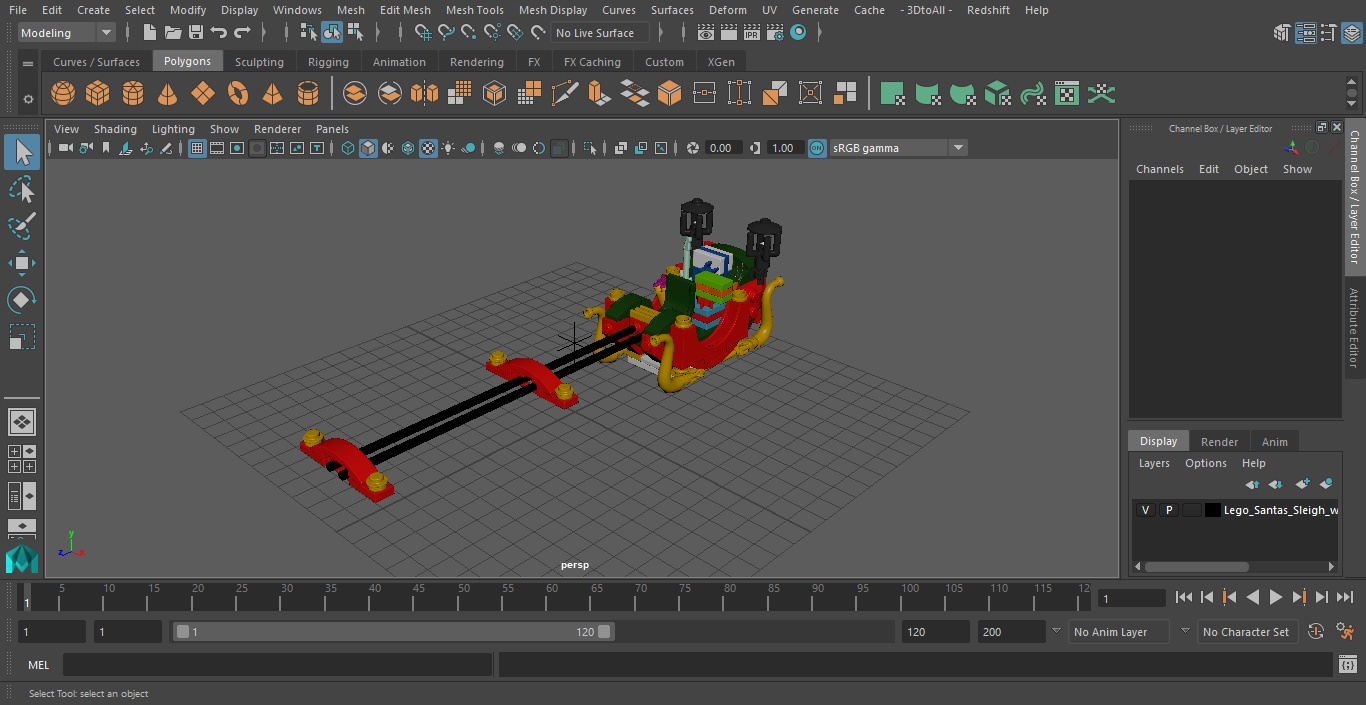Click the playback end time field 120
The height and width of the screenshot is (705, 1366).
(934, 632)
